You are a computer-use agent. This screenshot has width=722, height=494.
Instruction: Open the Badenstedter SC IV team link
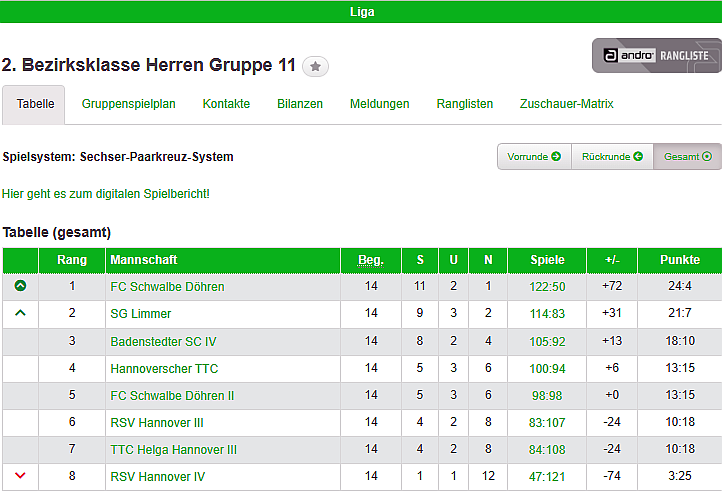(163, 341)
